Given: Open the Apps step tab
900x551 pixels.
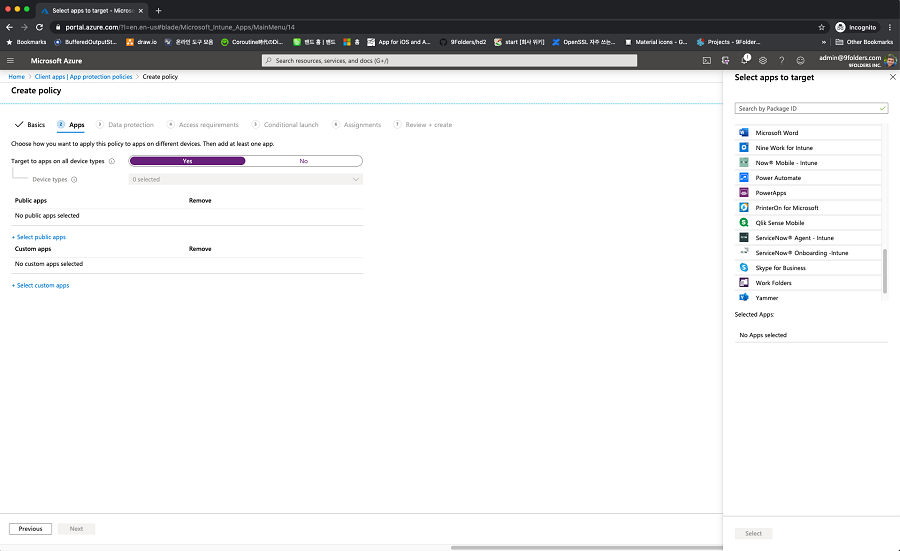Looking at the screenshot, I should pyautogui.click(x=71, y=125).
